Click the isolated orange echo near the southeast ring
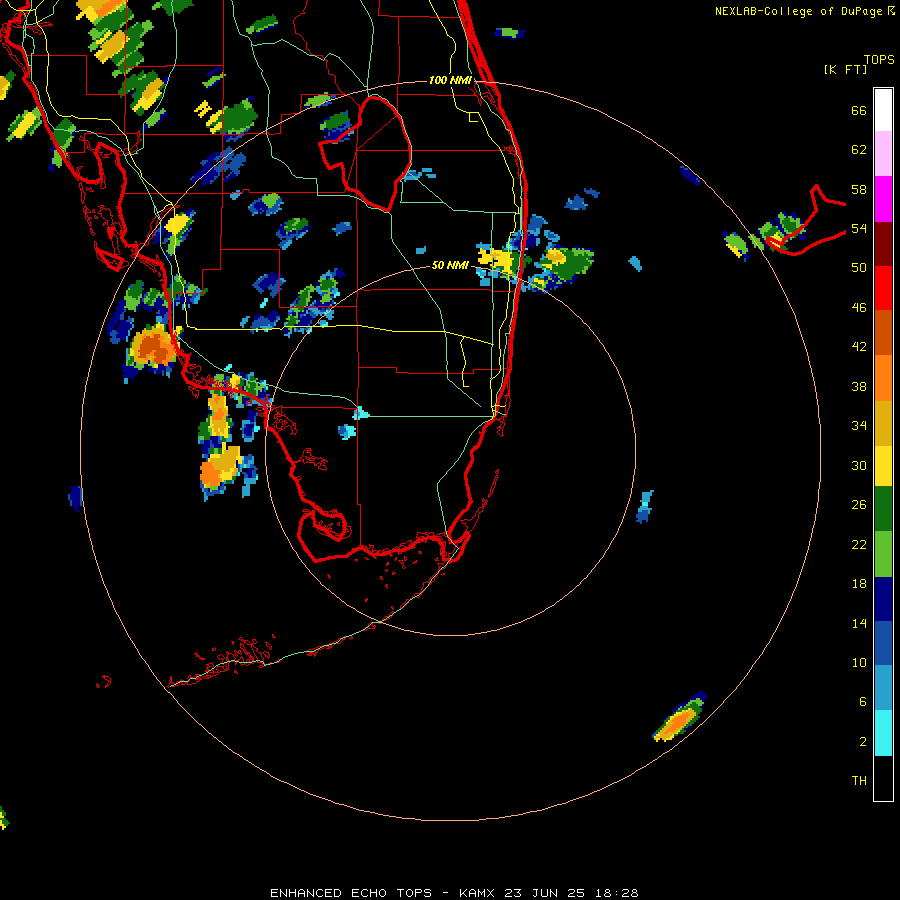 (679, 718)
